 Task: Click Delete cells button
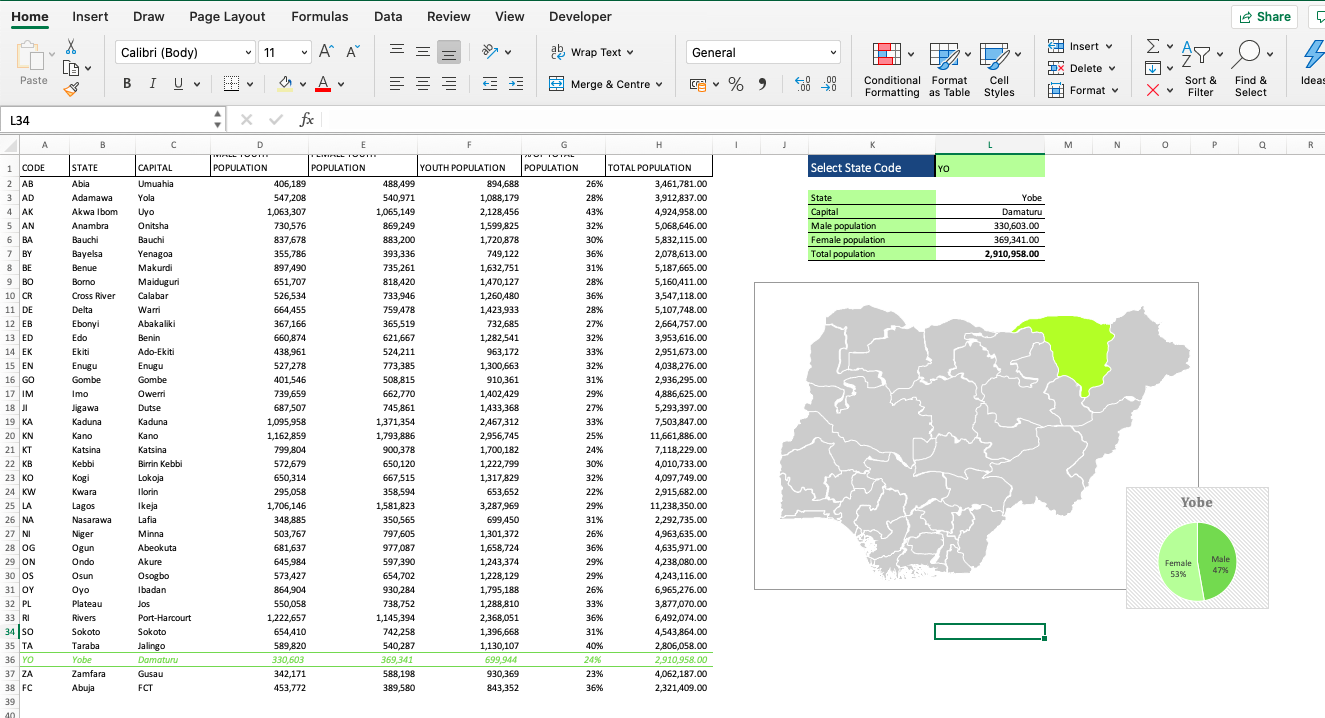(1081, 68)
